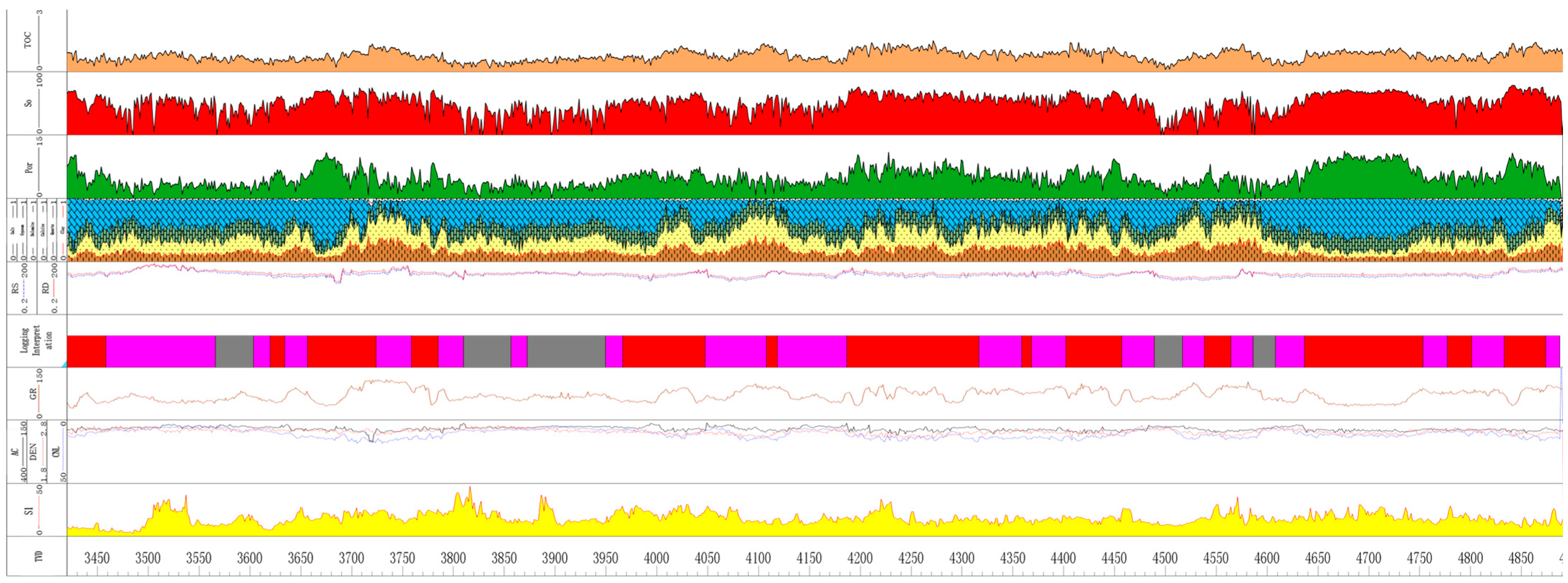Image resolution: width=1568 pixels, height=583 pixels.
Task: Select the Clay mineral curve legend
Action: [62, 230]
